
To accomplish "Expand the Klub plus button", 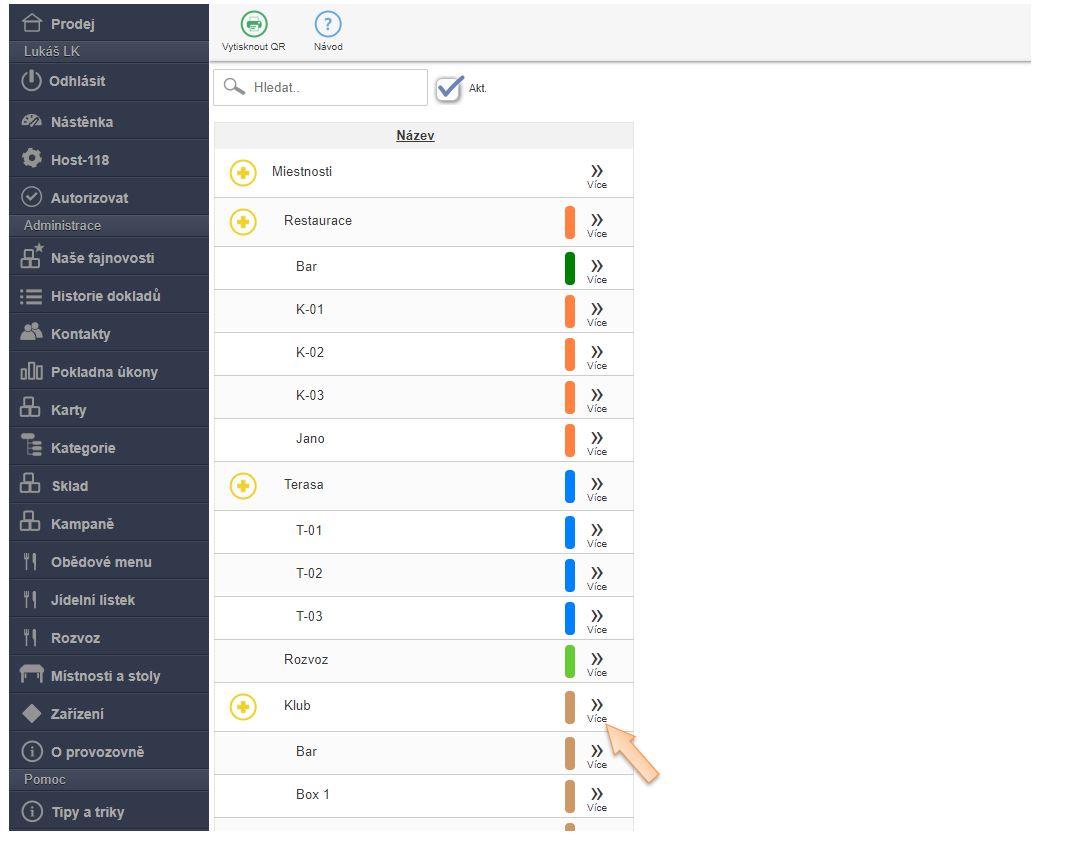I will [x=243, y=707].
